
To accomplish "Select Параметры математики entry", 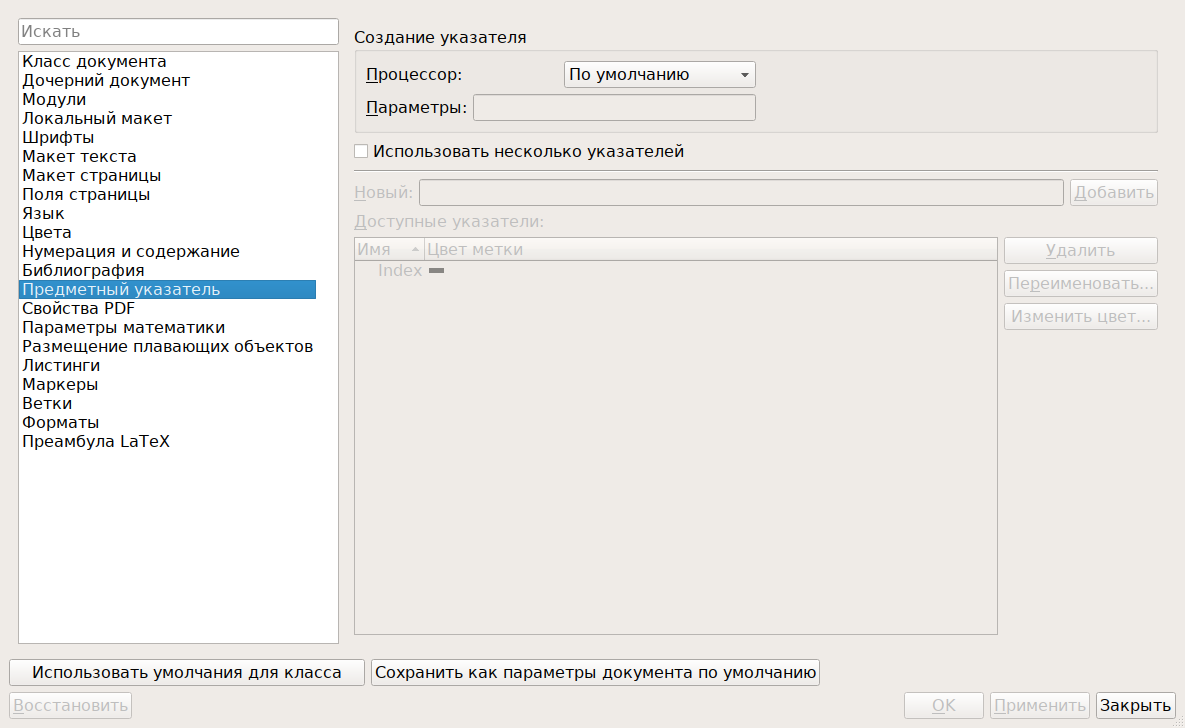I will tap(167, 327).
